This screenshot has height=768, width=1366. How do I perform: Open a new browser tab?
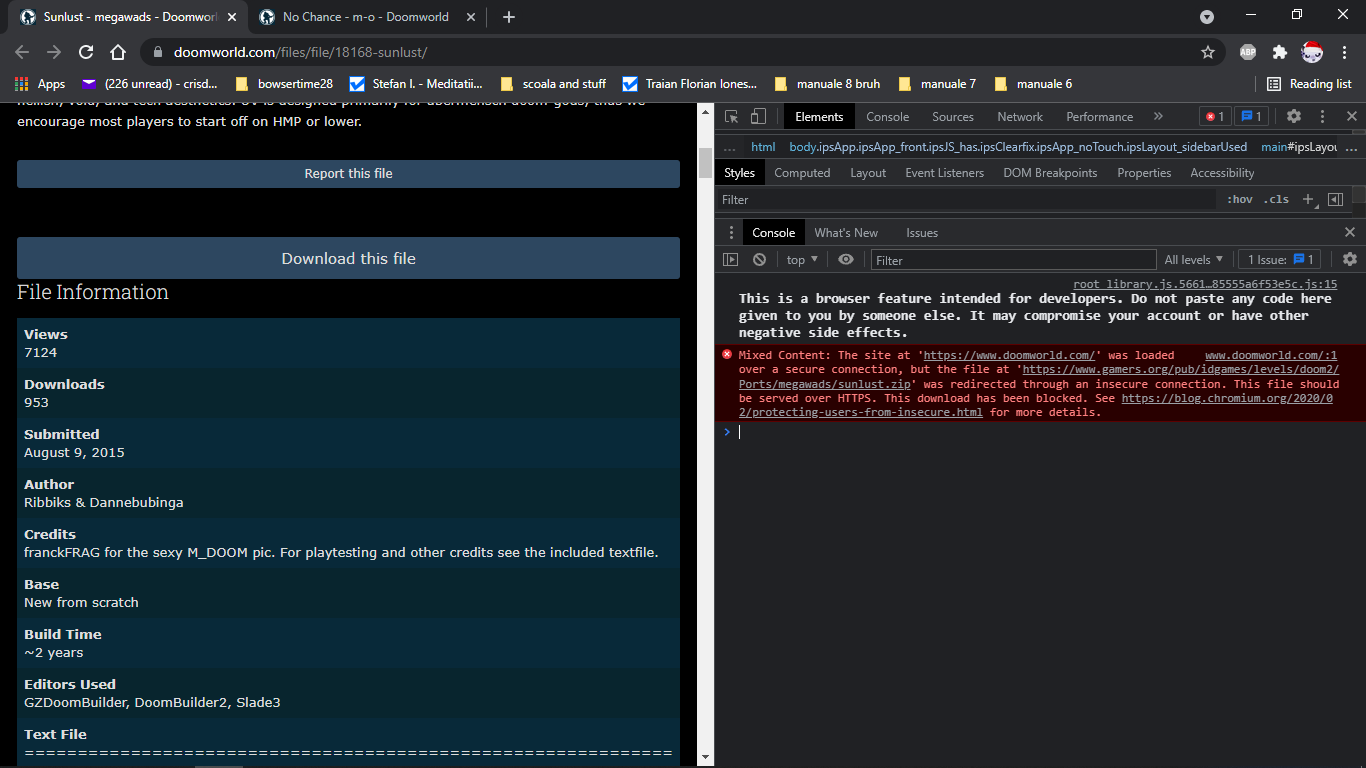click(509, 17)
